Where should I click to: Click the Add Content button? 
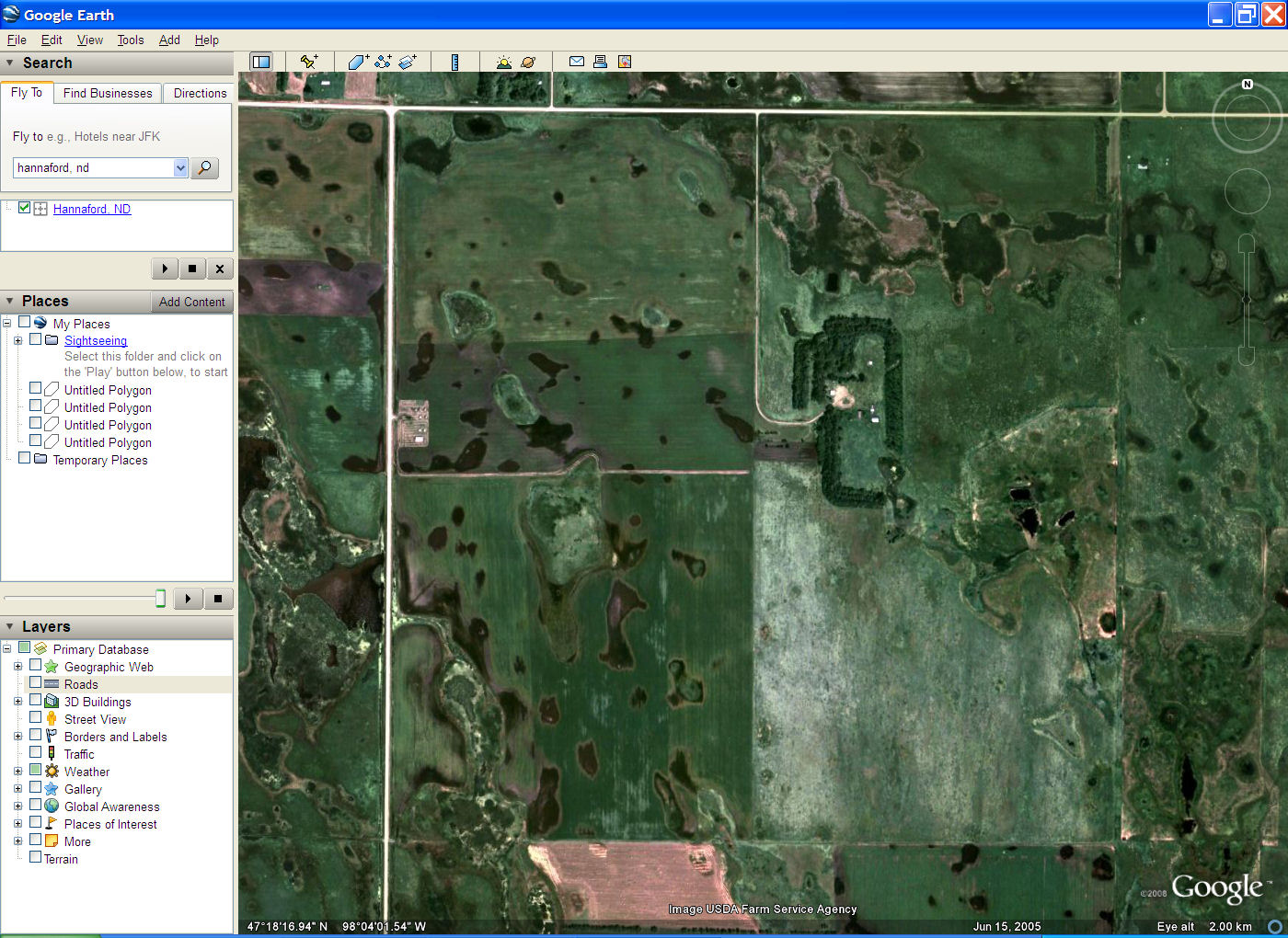click(191, 302)
